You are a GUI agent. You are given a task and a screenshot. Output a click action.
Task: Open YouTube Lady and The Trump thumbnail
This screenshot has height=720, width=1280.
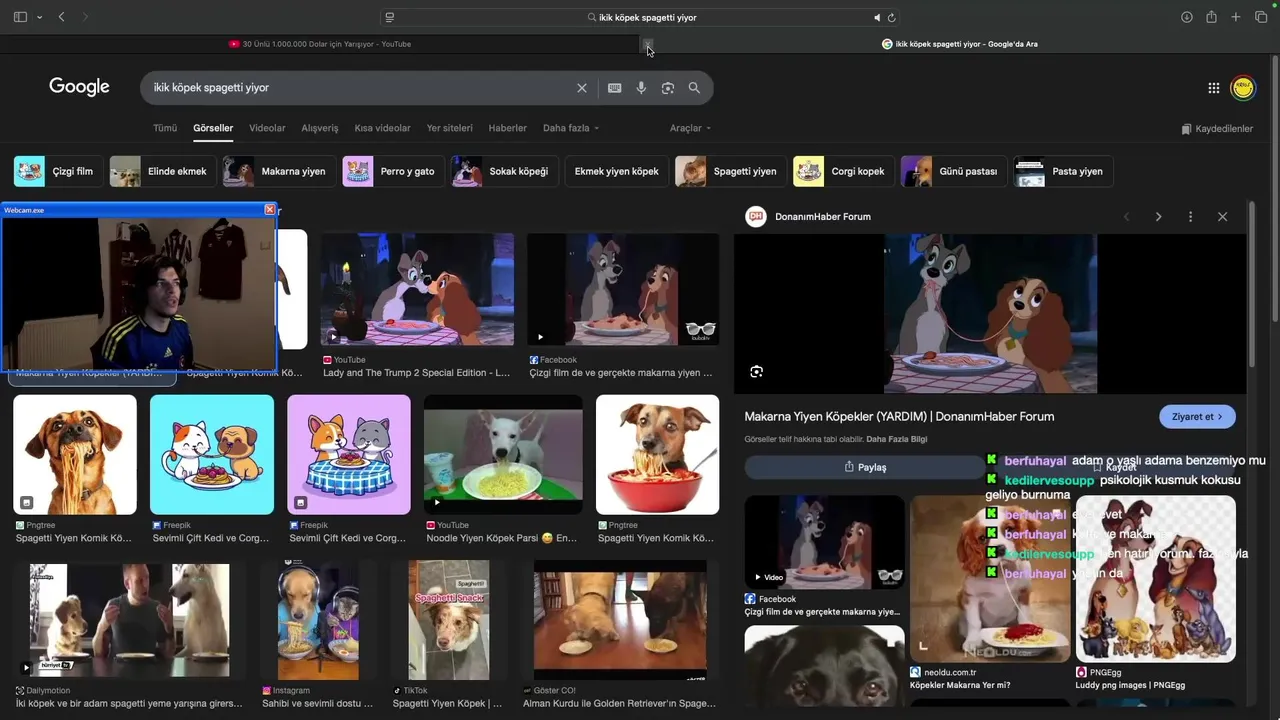tap(417, 290)
